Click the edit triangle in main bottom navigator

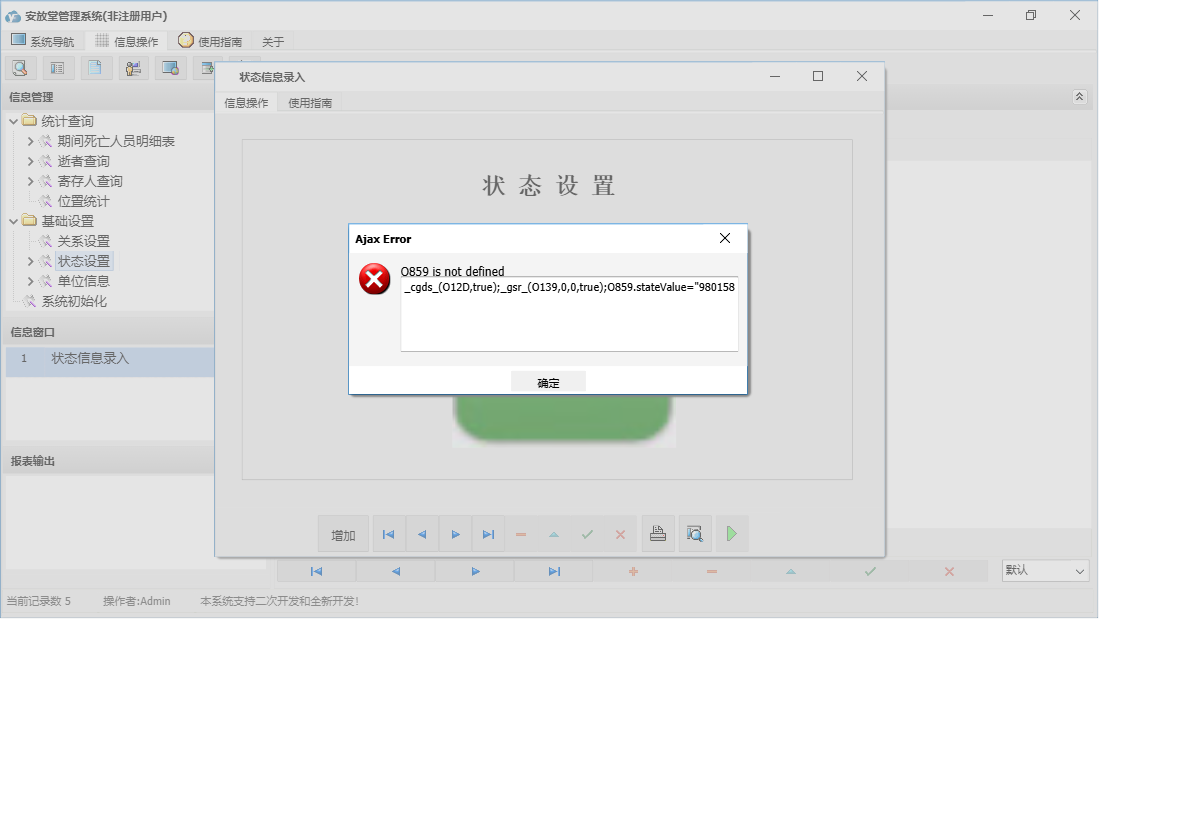[x=791, y=571]
